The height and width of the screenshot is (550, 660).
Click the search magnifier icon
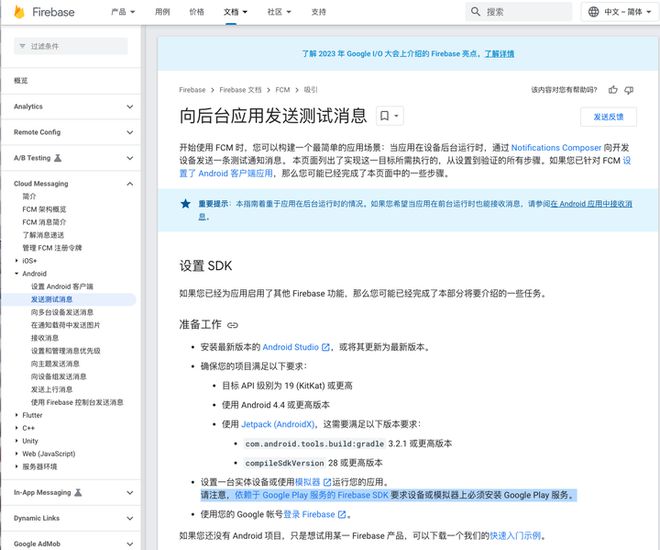pyautogui.click(x=475, y=11)
